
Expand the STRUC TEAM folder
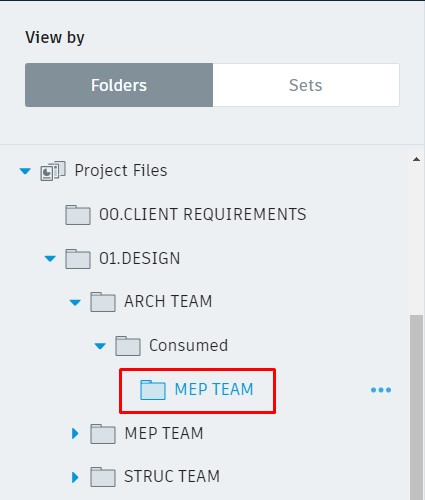tap(75, 477)
